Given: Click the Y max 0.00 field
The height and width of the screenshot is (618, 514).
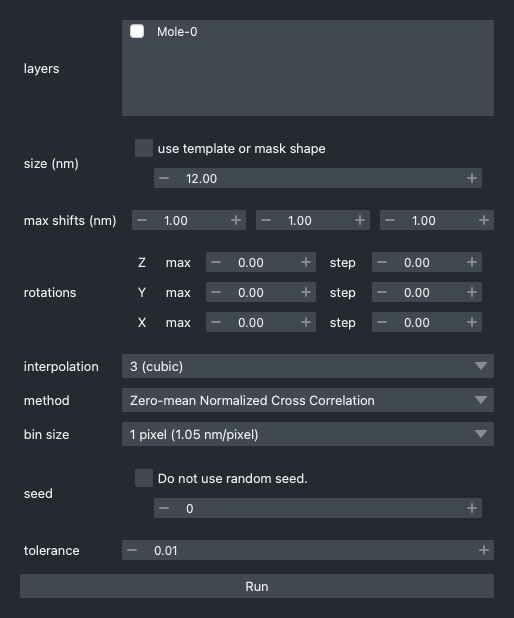Looking at the screenshot, I should [x=261, y=292].
